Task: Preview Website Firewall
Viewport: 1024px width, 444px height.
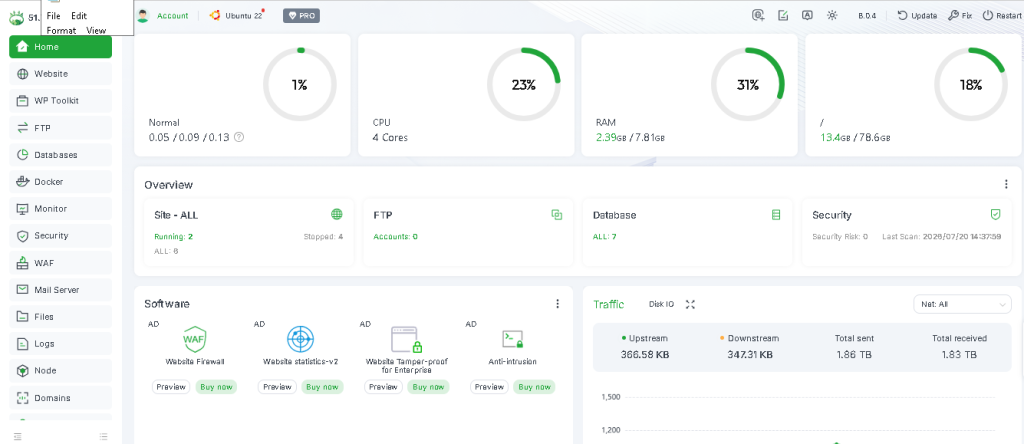Action: point(171,387)
